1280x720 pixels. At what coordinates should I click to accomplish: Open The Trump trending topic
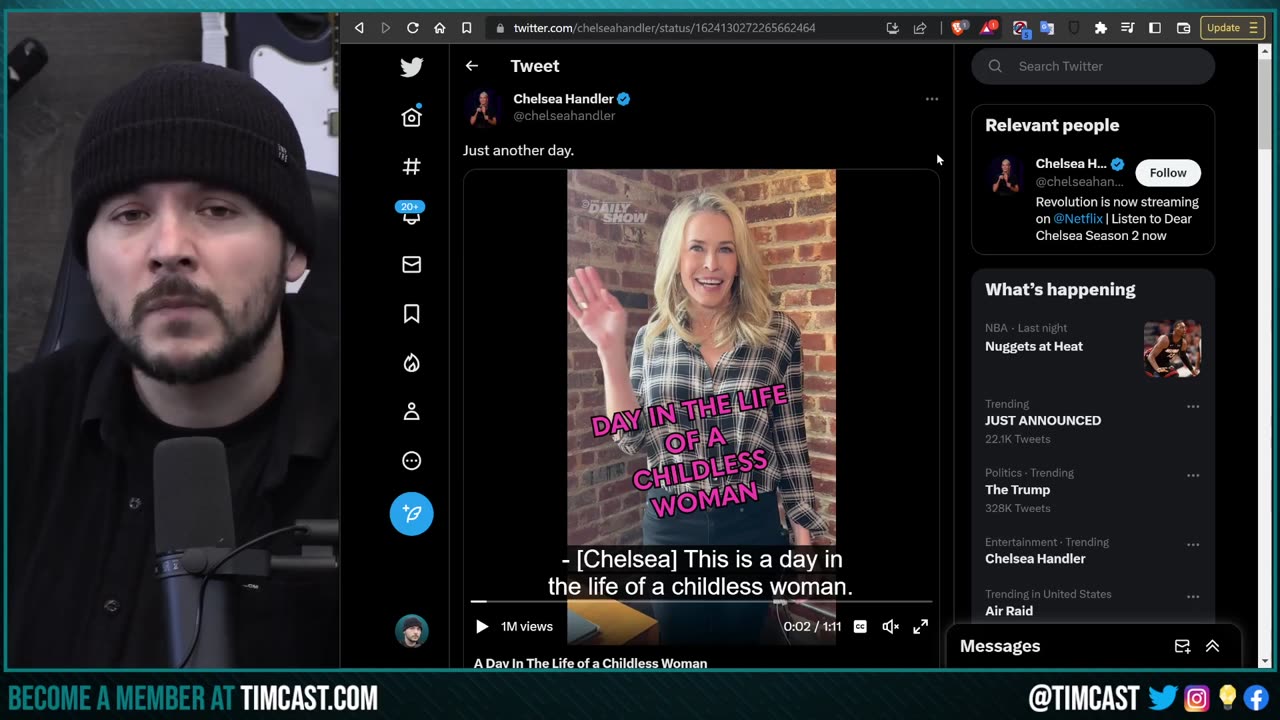(x=1017, y=489)
